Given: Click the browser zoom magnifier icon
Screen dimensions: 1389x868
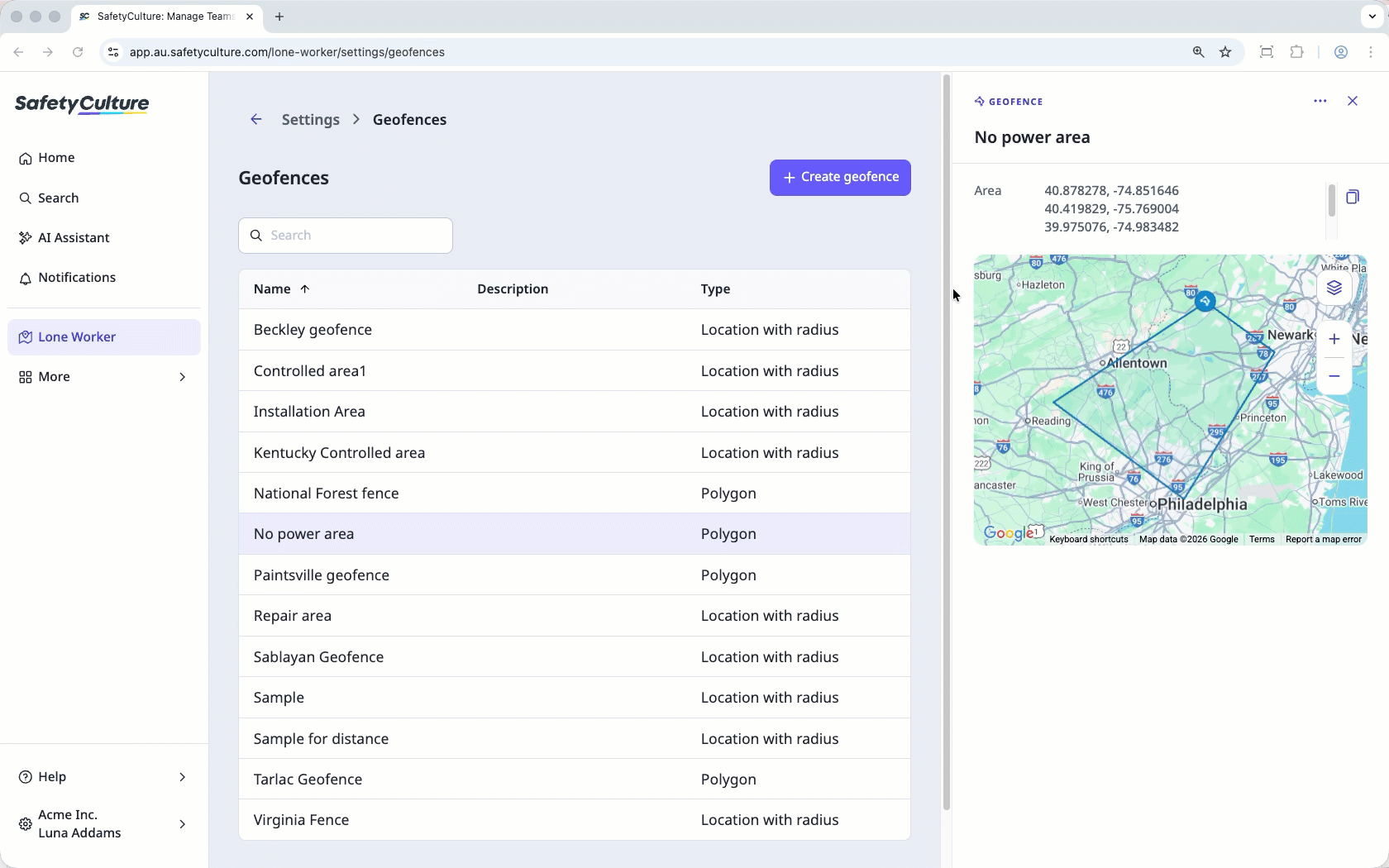Looking at the screenshot, I should click(x=1198, y=52).
